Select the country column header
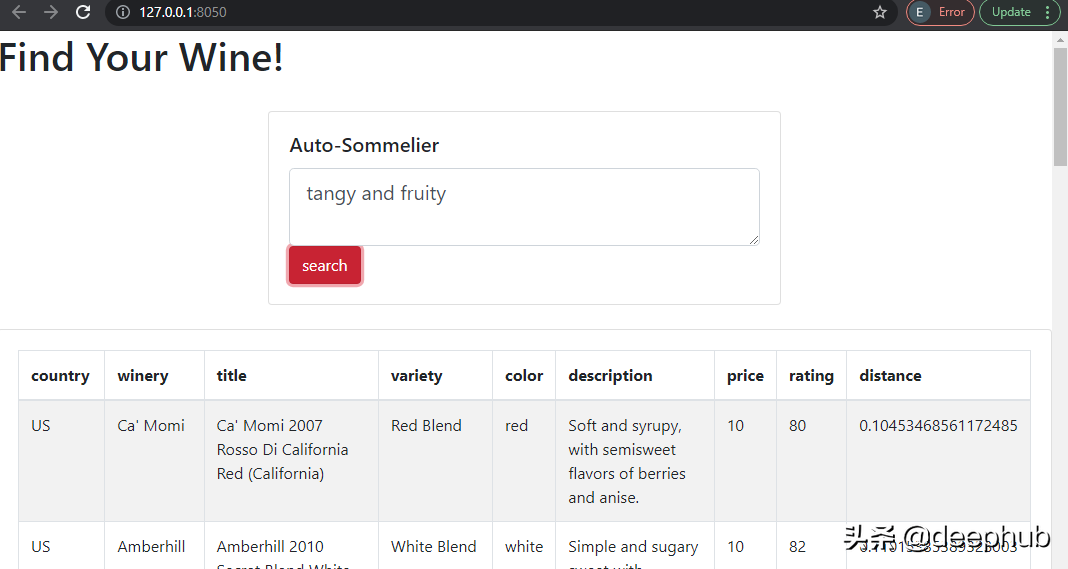1068x569 pixels. [61, 375]
